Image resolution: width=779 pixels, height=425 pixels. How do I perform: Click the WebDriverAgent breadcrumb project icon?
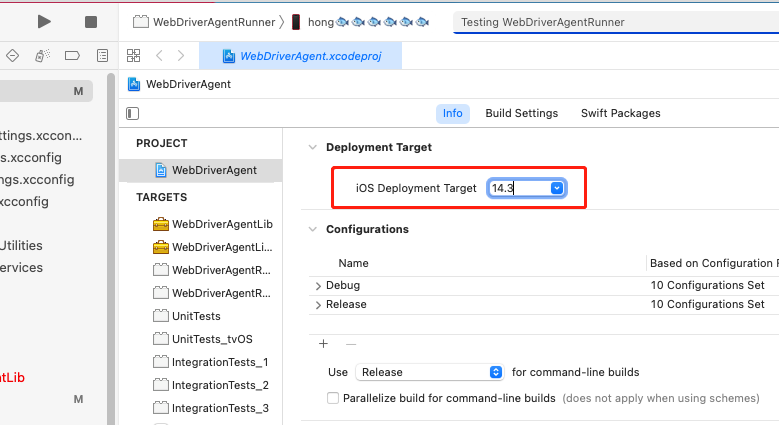pos(134,84)
